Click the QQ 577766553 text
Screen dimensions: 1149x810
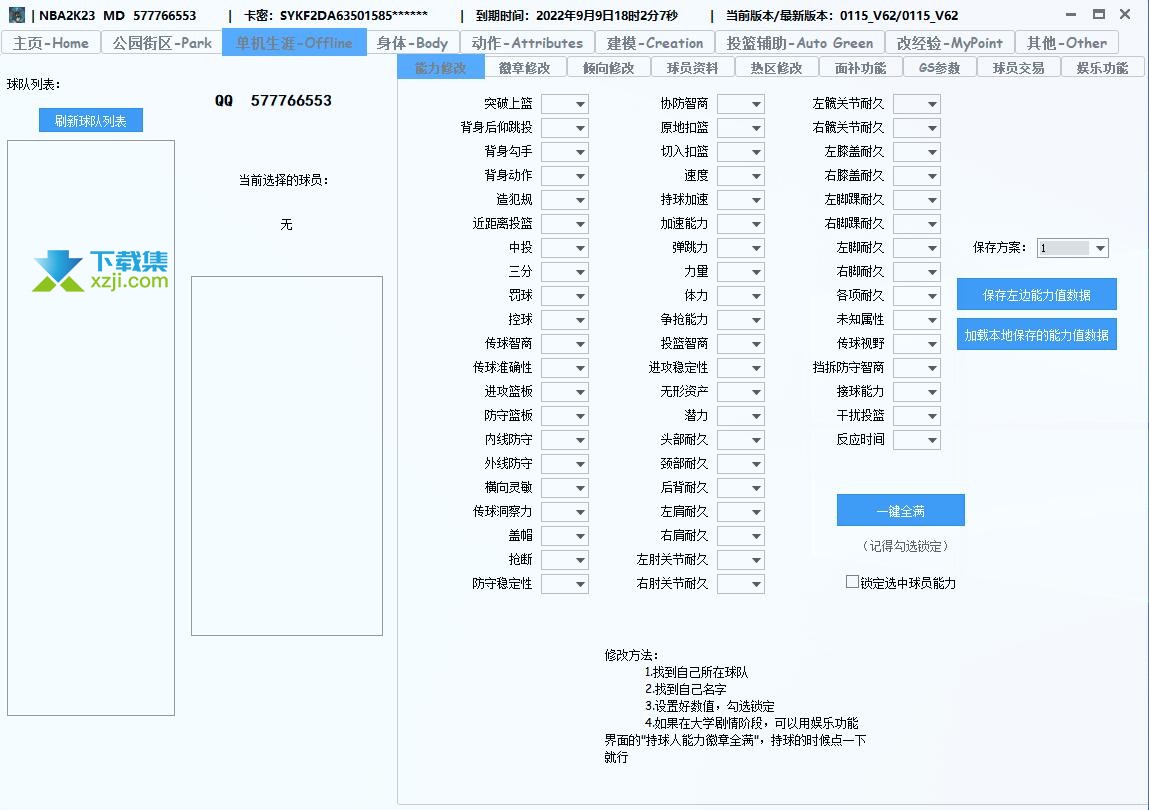pyautogui.click(x=273, y=100)
